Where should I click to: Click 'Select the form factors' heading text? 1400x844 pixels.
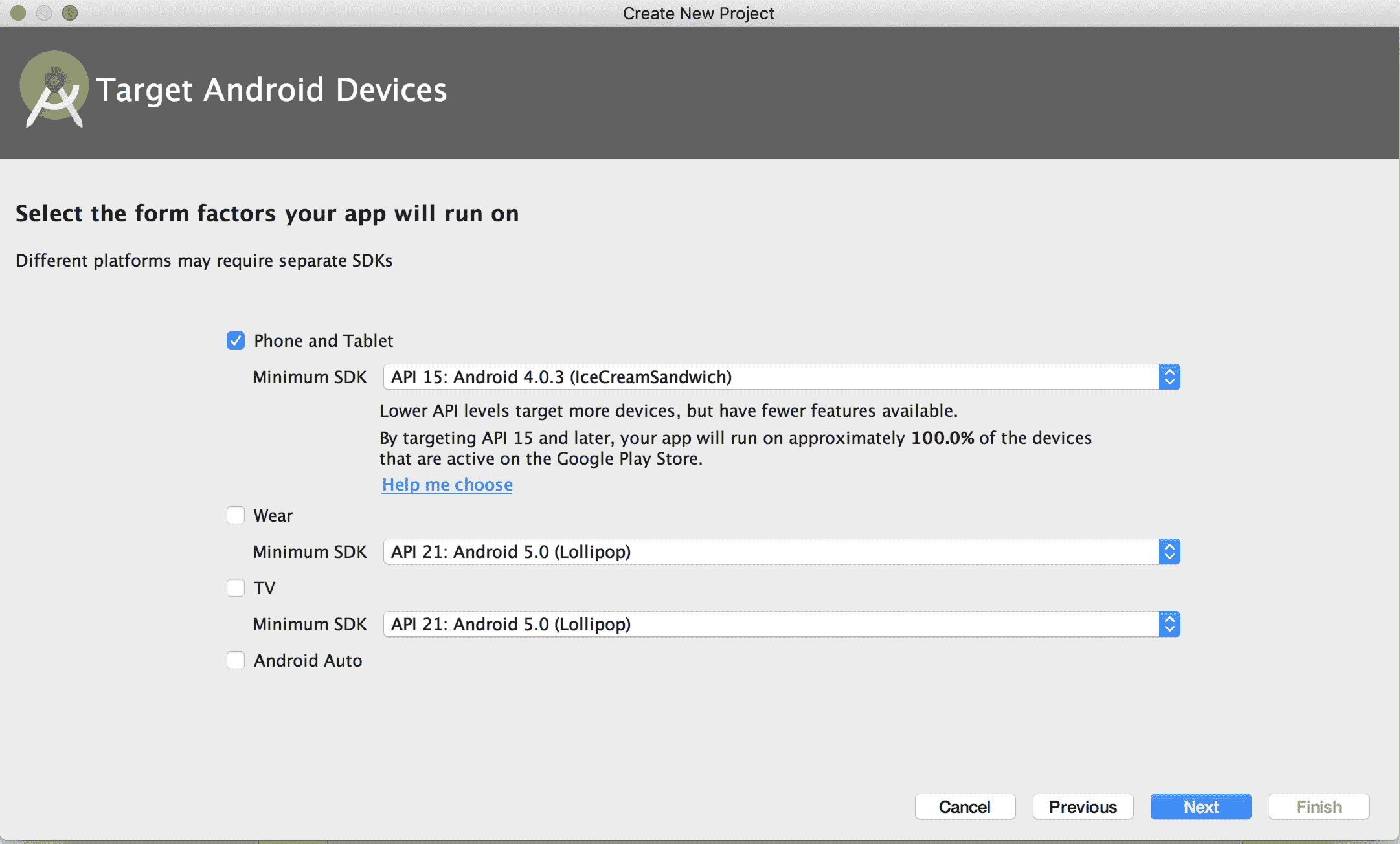click(267, 214)
